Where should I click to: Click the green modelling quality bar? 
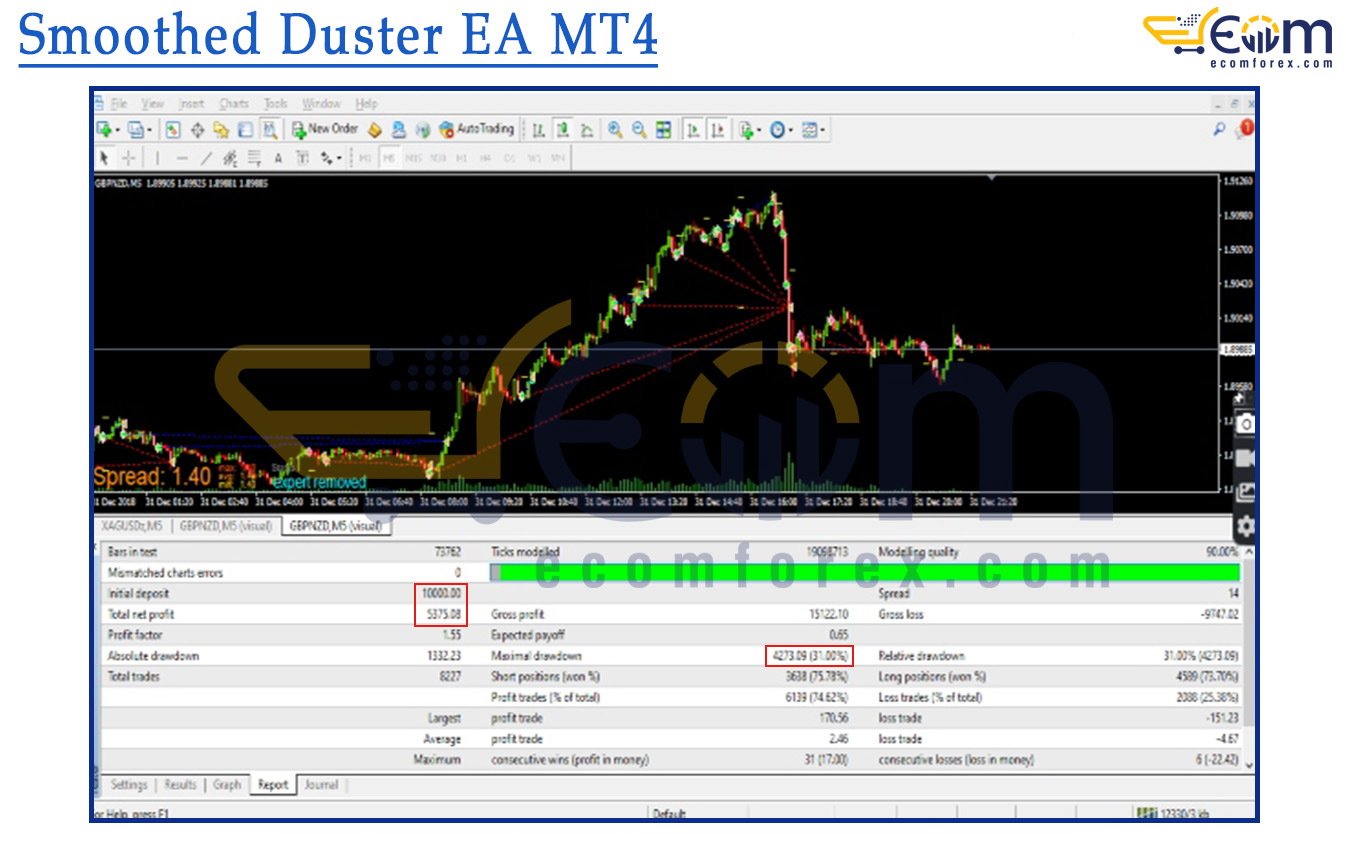pos(870,572)
